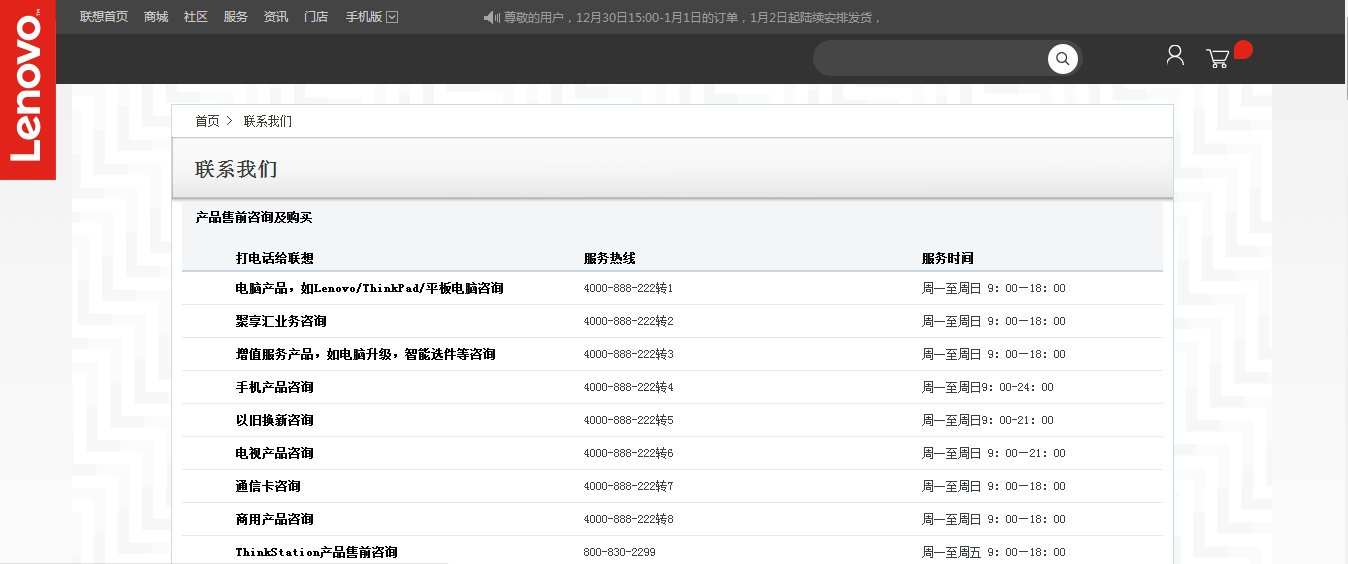Select the 通信卡咨询 row label
Image resolution: width=1348 pixels, height=564 pixels.
(x=268, y=486)
